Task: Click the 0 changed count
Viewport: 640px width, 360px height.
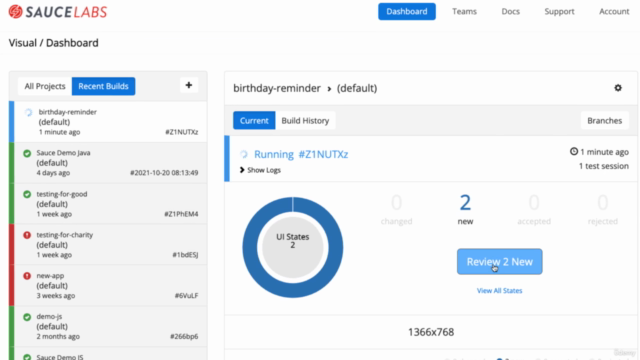Action: coord(396,209)
